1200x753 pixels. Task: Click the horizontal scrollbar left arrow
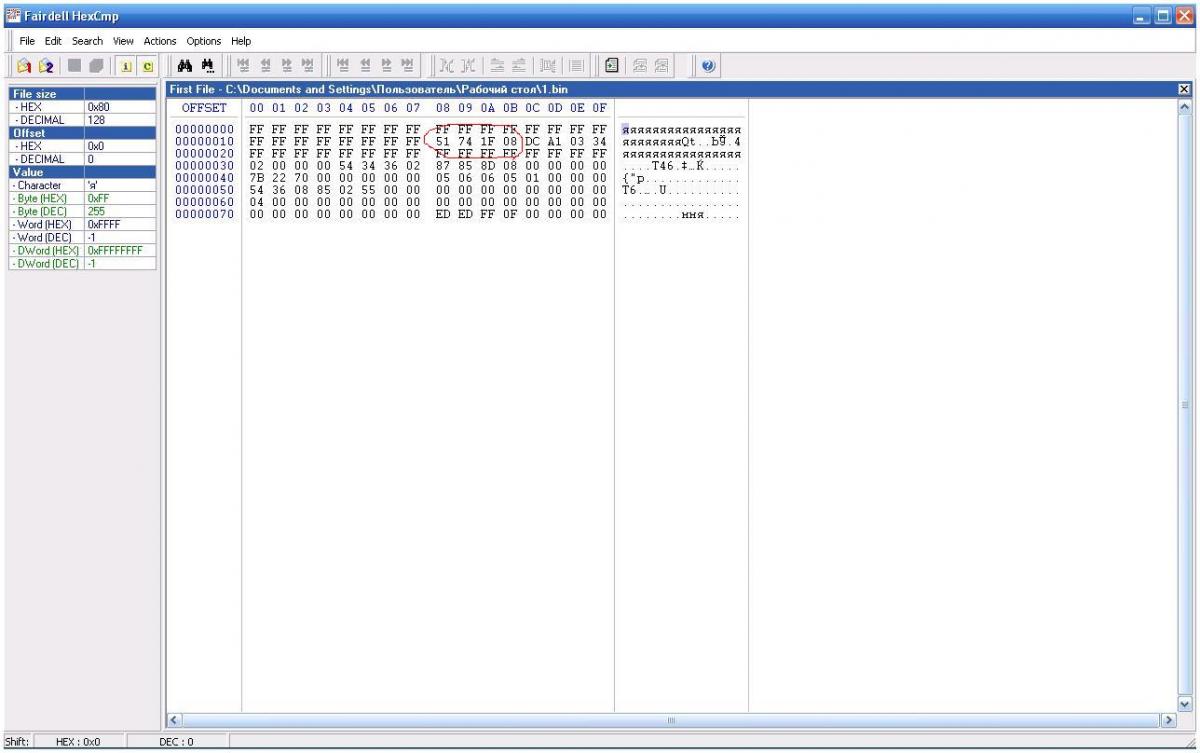(x=174, y=720)
